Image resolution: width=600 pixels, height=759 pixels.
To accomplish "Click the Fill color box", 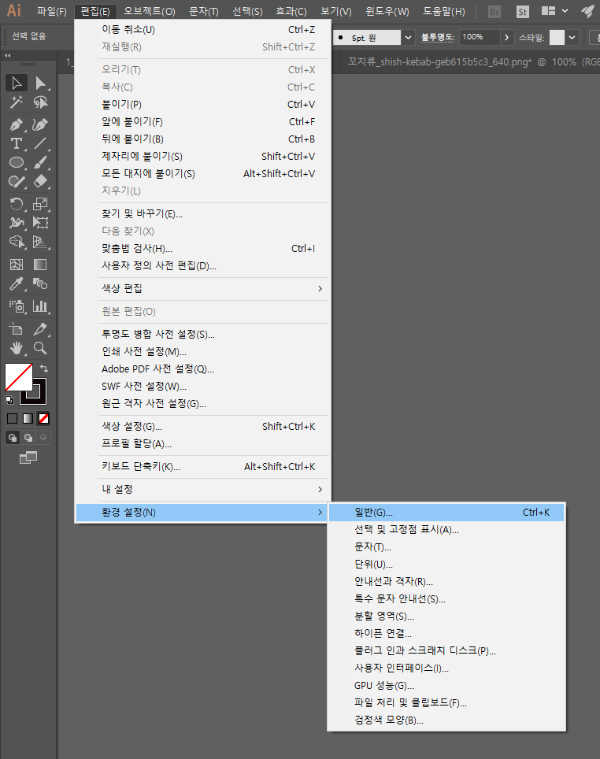I will pyautogui.click(x=19, y=377).
